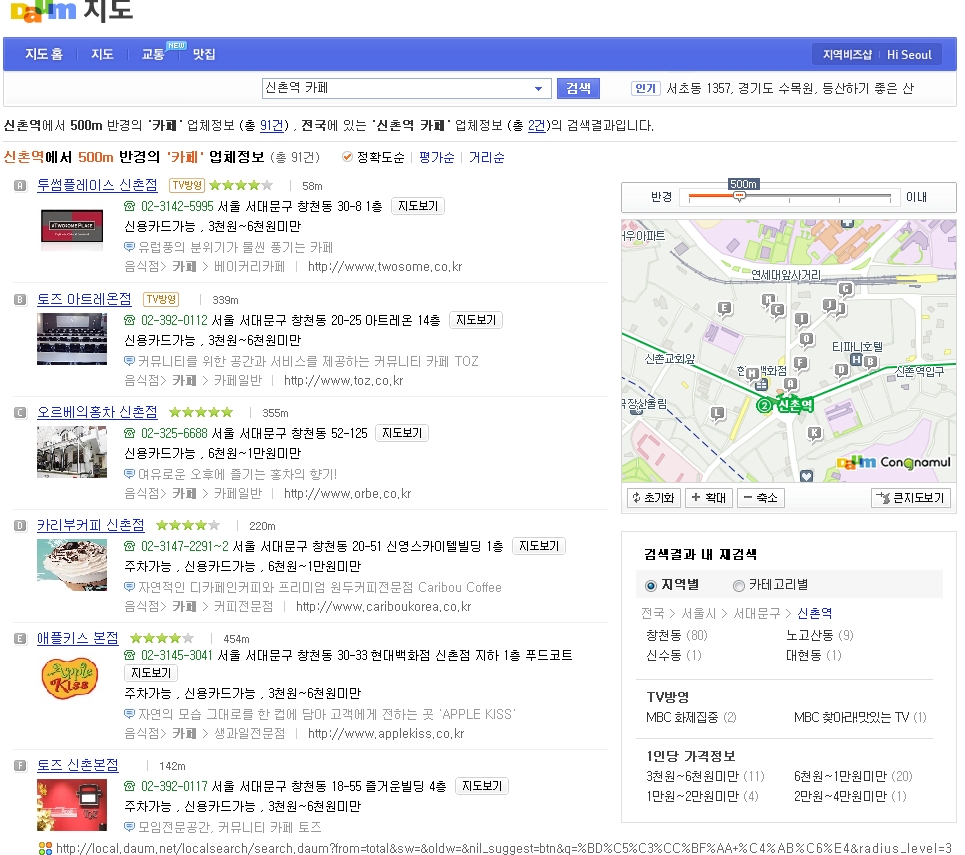Click comment bubble icon in 카리부커피 row
965x855 pixels.
pyautogui.click(x=129, y=587)
